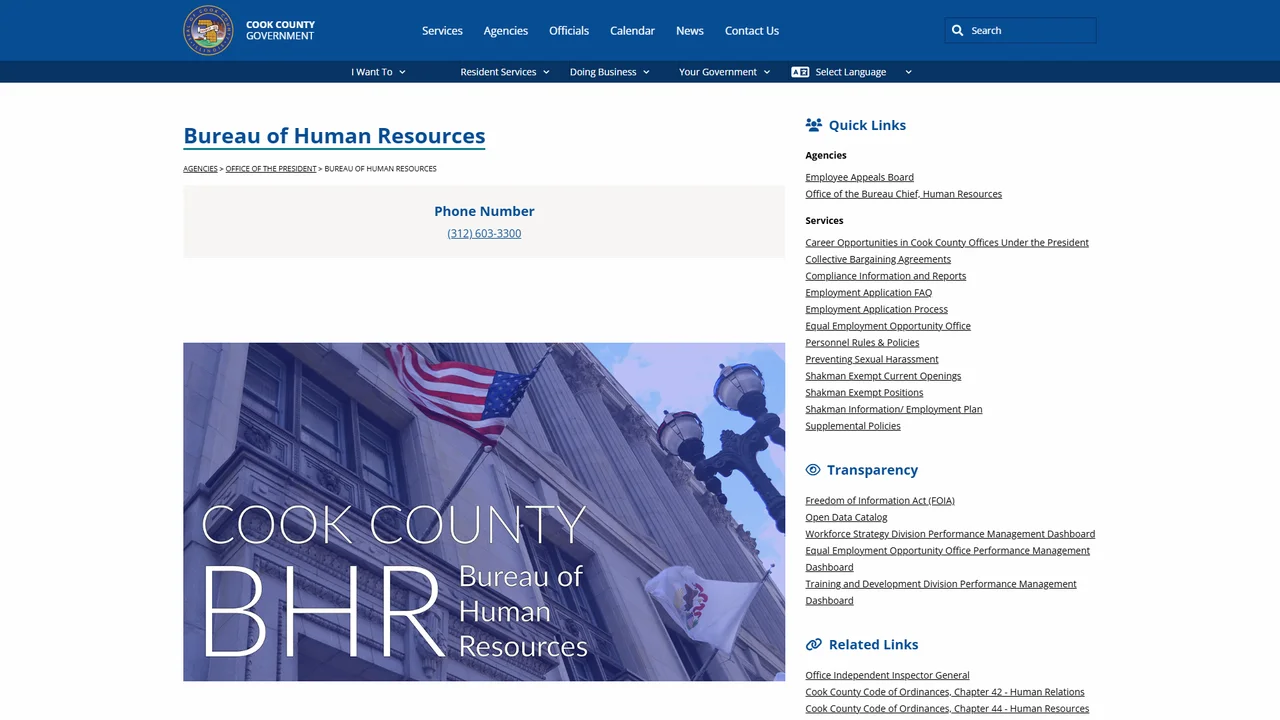Open the Employee Appeals Board link
This screenshot has width=1280, height=720.
pos(860,177)
